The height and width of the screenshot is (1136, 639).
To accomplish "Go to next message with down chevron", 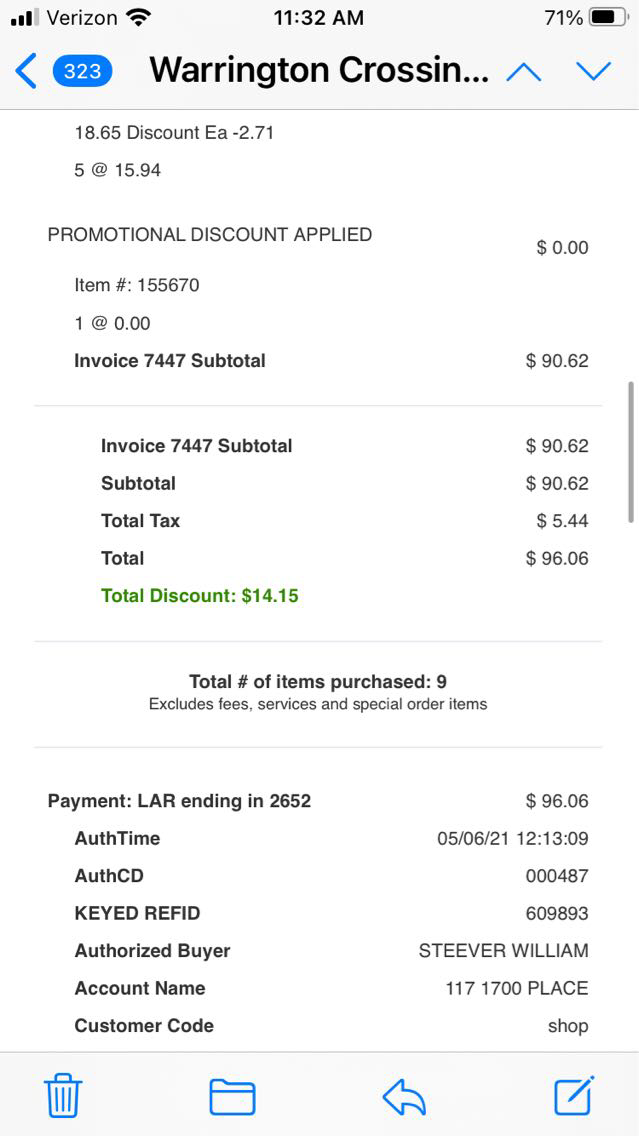I will coord(593,71).
